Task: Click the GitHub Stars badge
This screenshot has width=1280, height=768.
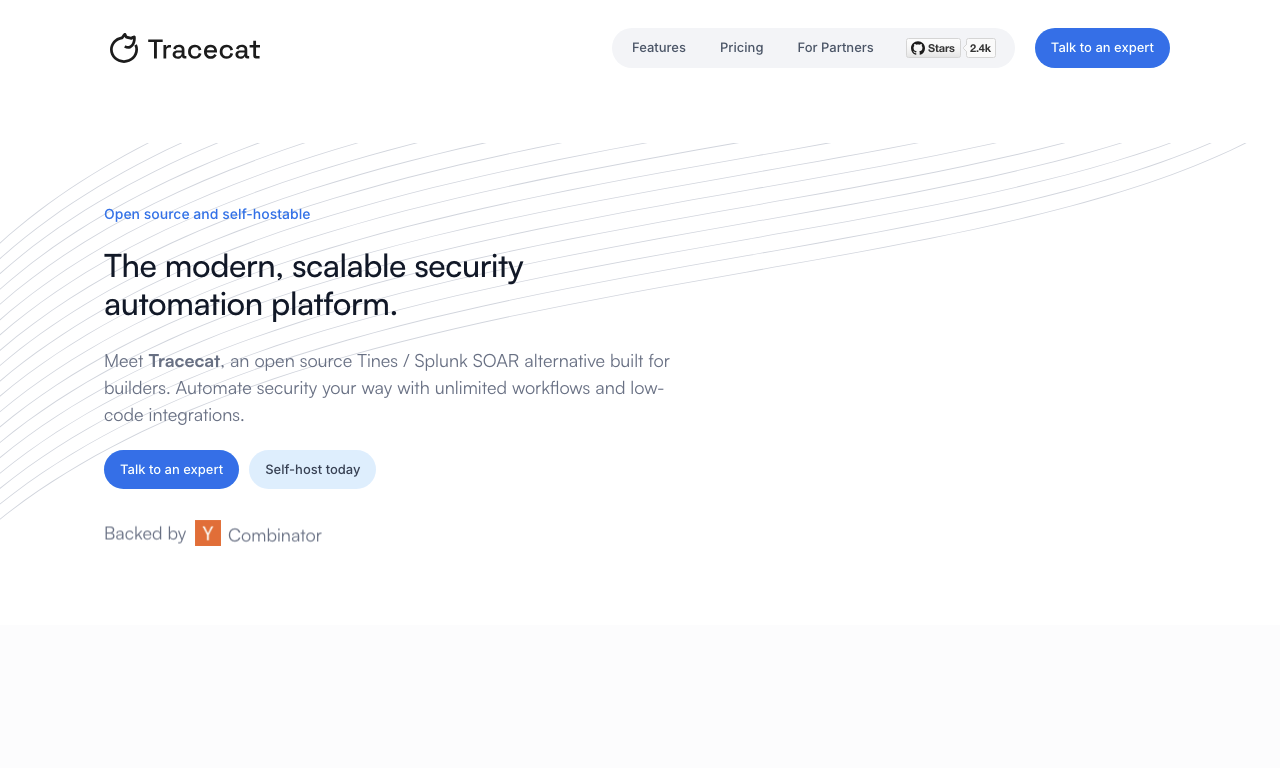Action: click(933, 48)
